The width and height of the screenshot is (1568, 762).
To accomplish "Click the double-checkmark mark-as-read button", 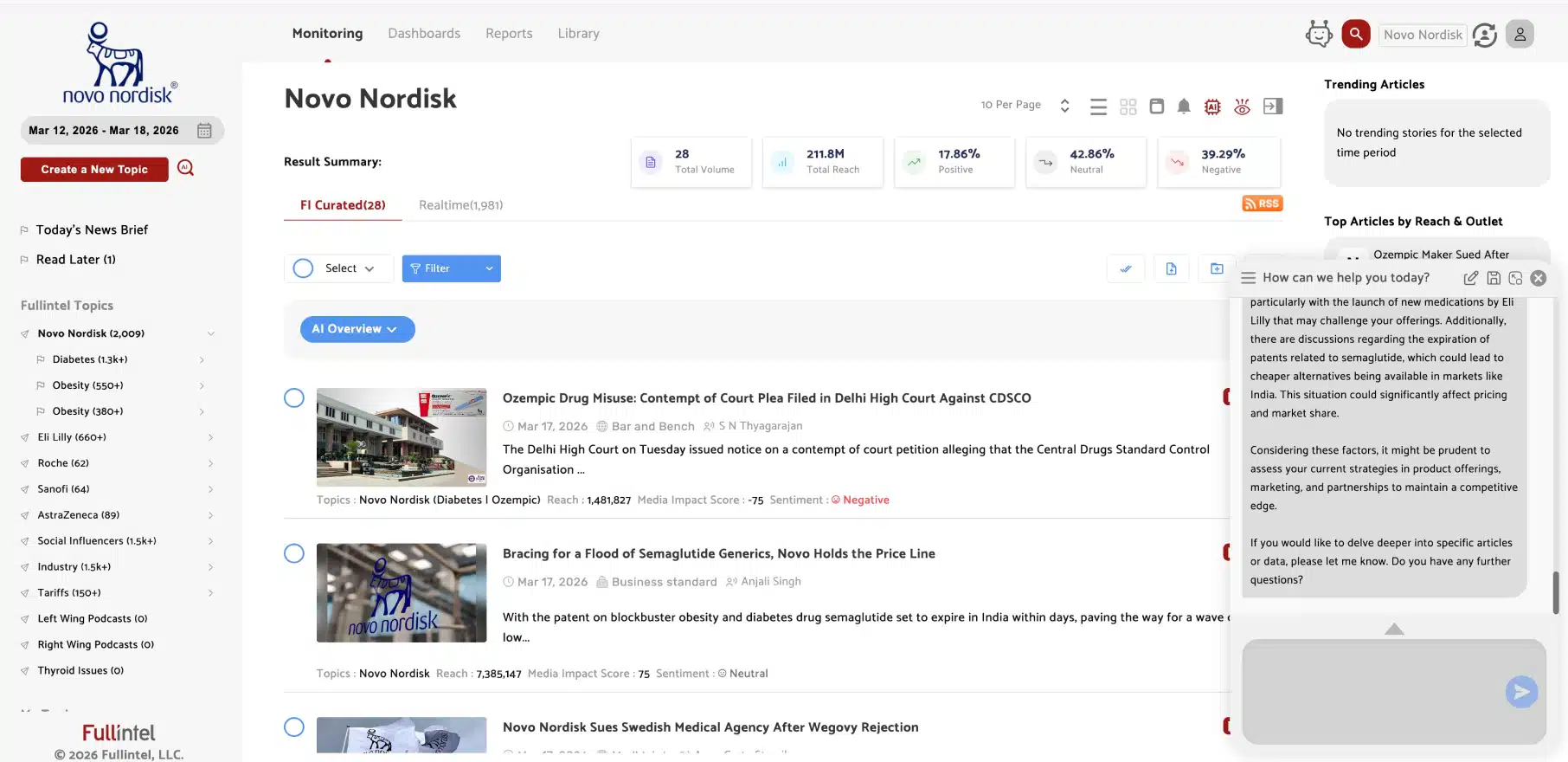I will coord(1126,268).
